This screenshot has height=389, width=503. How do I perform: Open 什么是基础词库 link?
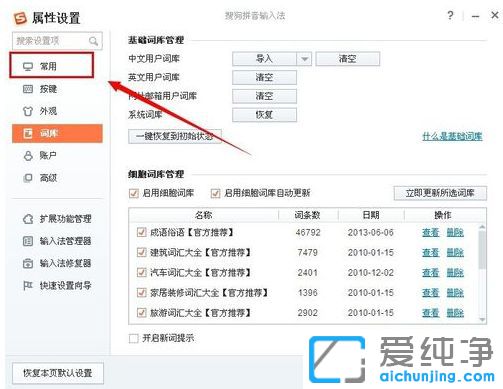click(452, 136)
